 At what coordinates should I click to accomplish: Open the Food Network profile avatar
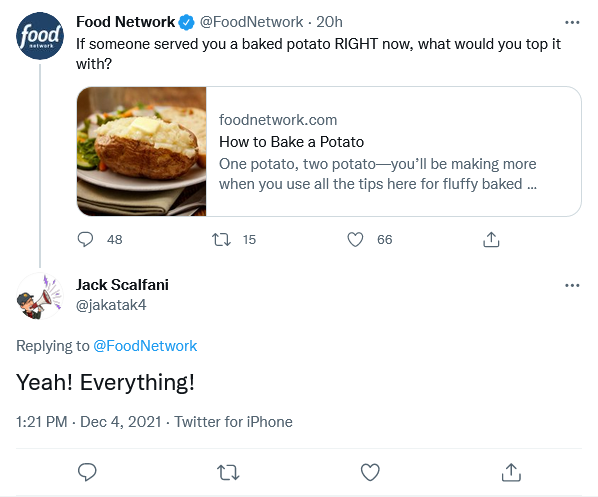click(x=40, y=36)
